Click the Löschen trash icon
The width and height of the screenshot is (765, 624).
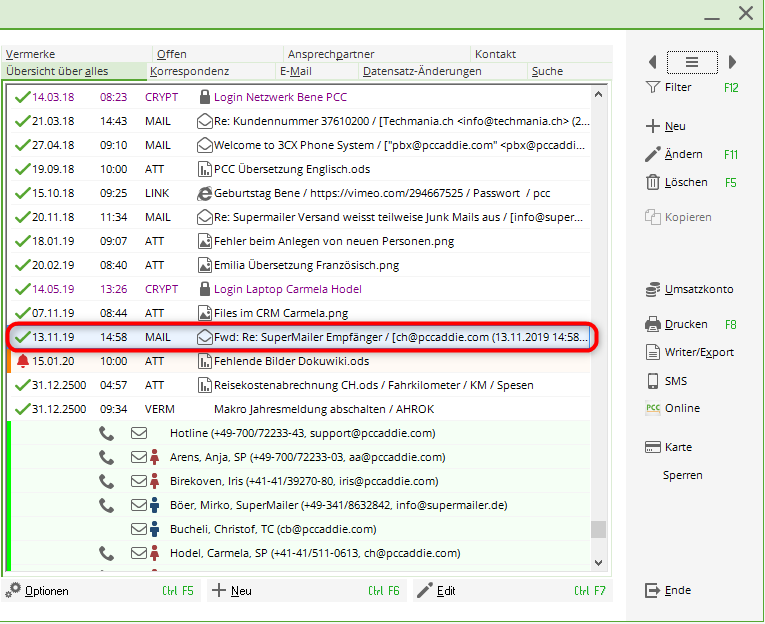point(653,183)
